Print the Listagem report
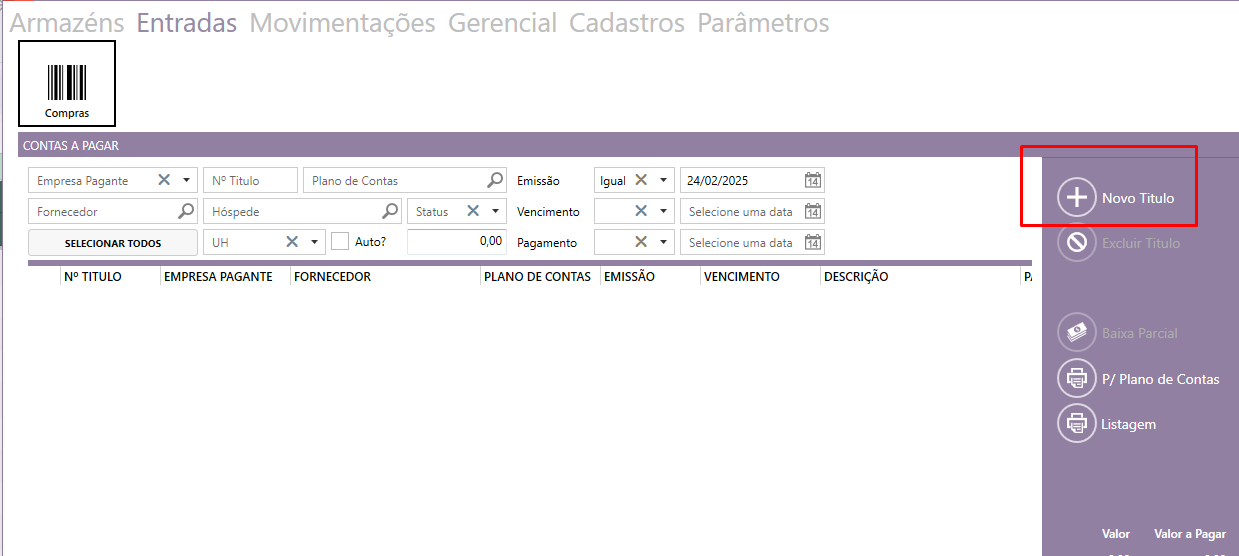1239x556 pixels. pyautogui.click(x=1076, y=424)
